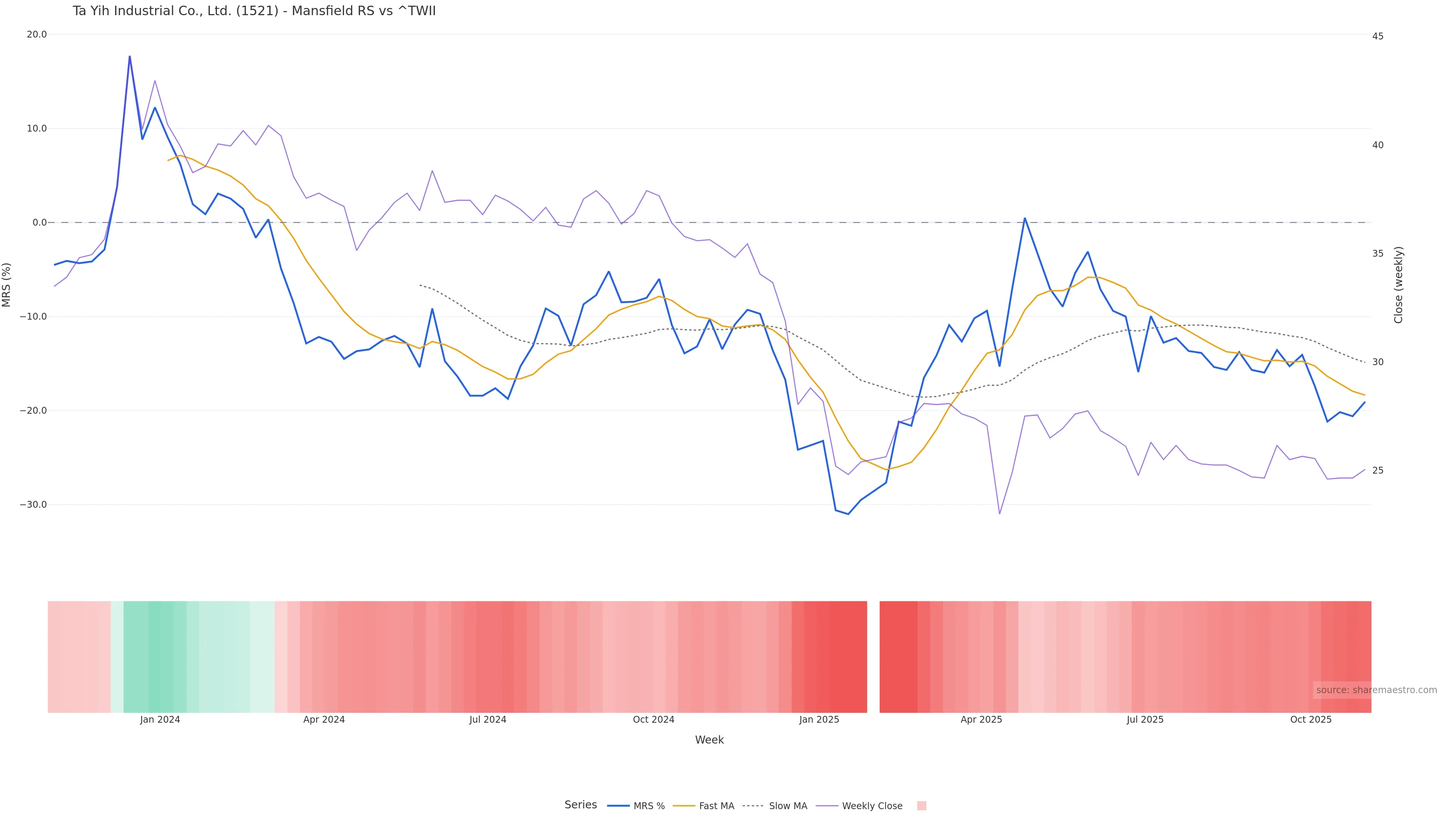Image resolution: width=1456 pixels, height=819 pixels.
Task: Click the Week x-axis title
Action: (709, 741)
